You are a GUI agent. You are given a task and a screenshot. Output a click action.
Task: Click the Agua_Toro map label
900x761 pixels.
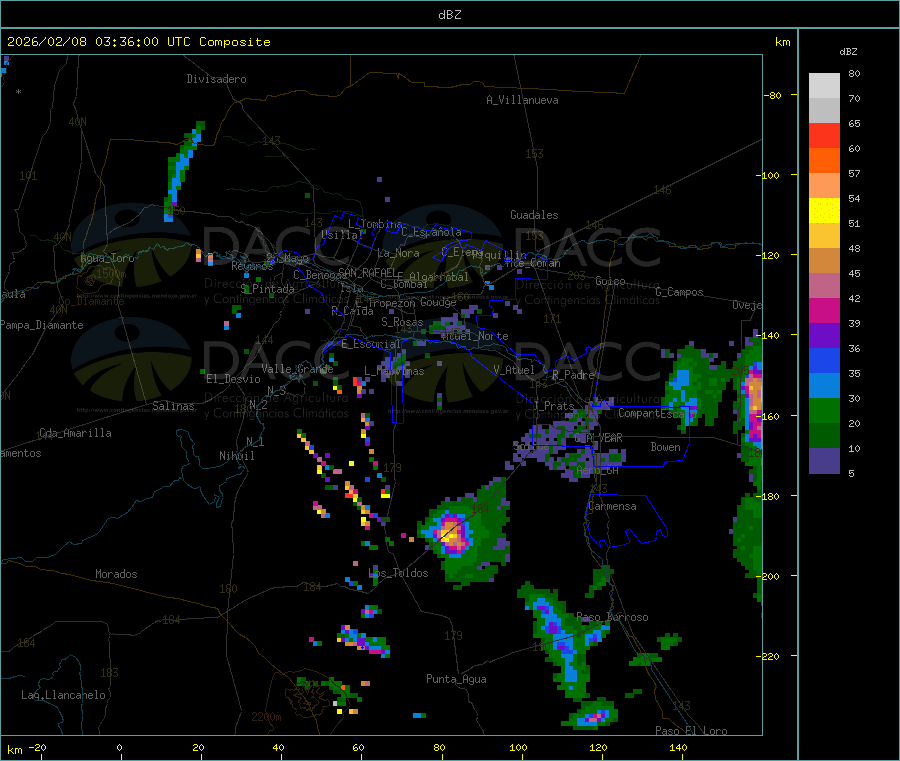(107, 258)
